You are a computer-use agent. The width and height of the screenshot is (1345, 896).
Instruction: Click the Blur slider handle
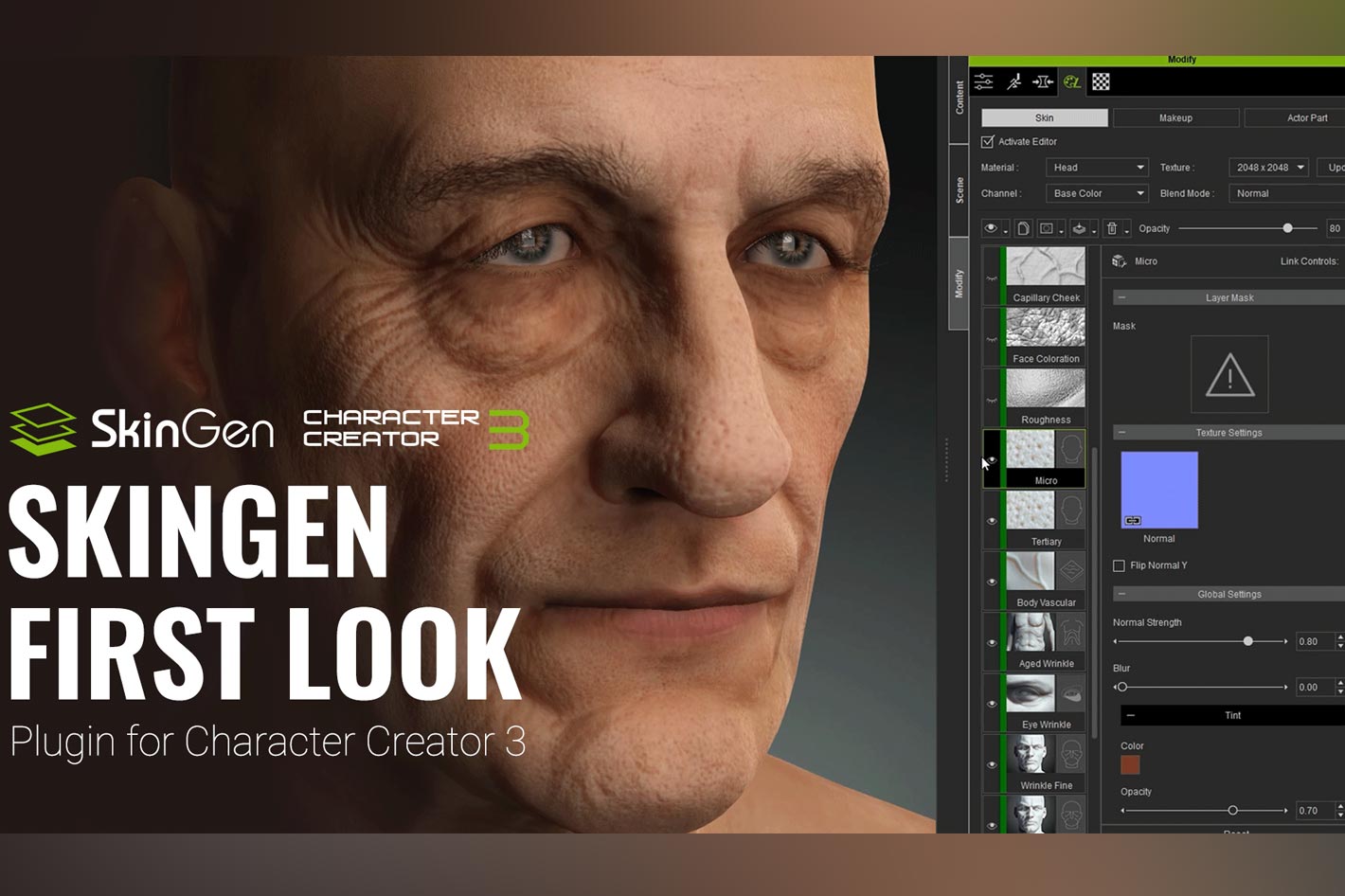tap(1121, 687)
